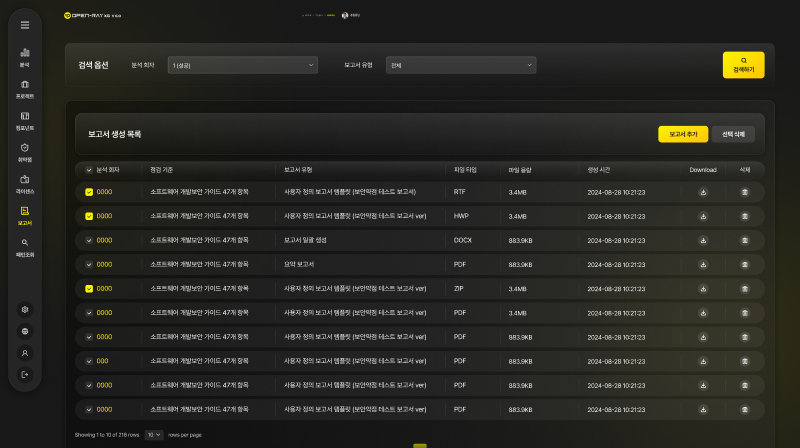This screenshot has width=800, height=448.
Task: Click the 보고서 생성 목록 heading
Action: (x=114, y=134)
